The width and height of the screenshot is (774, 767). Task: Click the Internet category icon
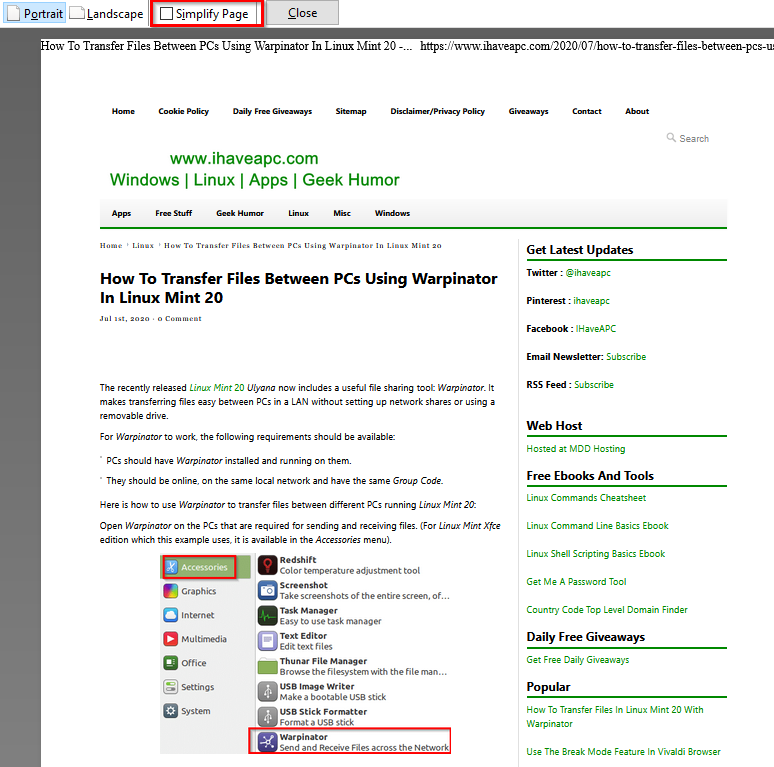click(x=170, y=615)
